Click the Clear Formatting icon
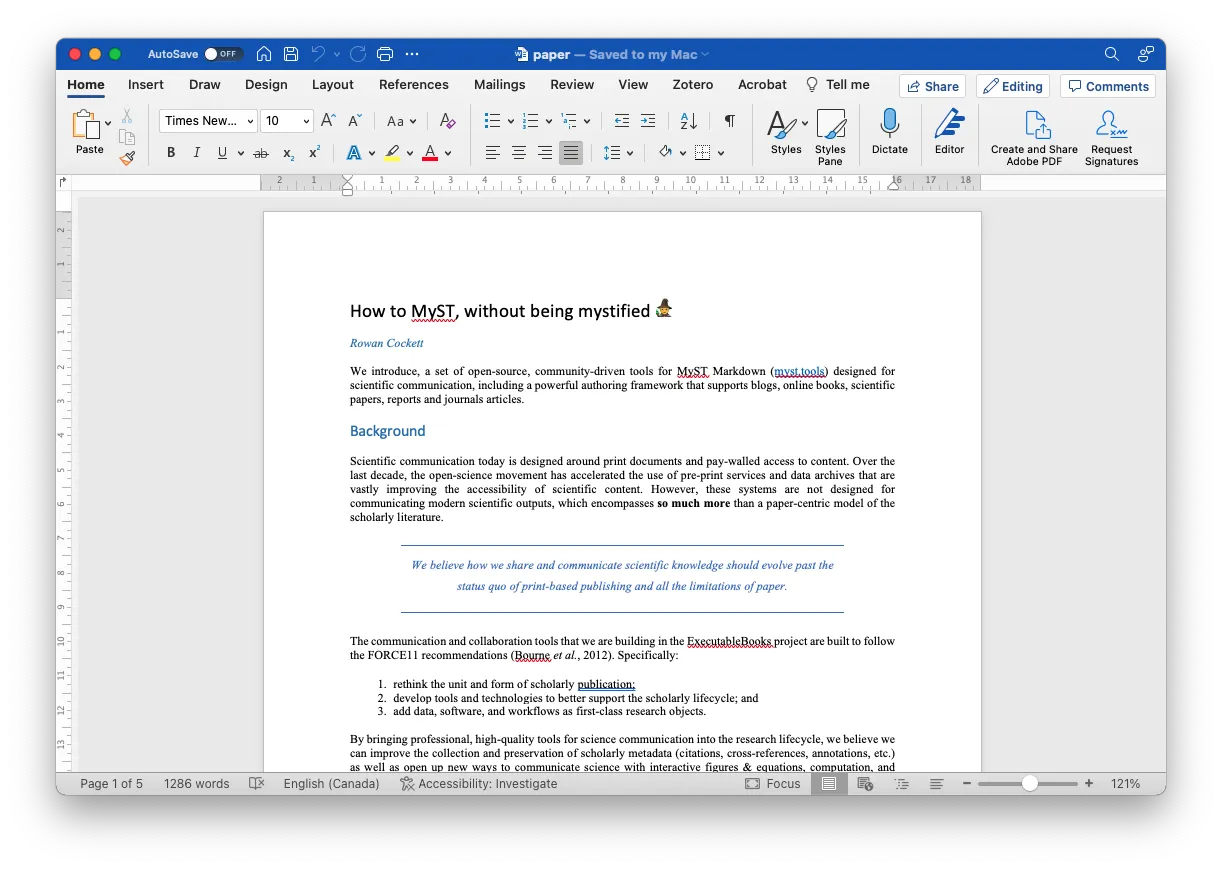The width and height of the screenshot is (1222, 869). pyautogui.click(x=447, y=120)
